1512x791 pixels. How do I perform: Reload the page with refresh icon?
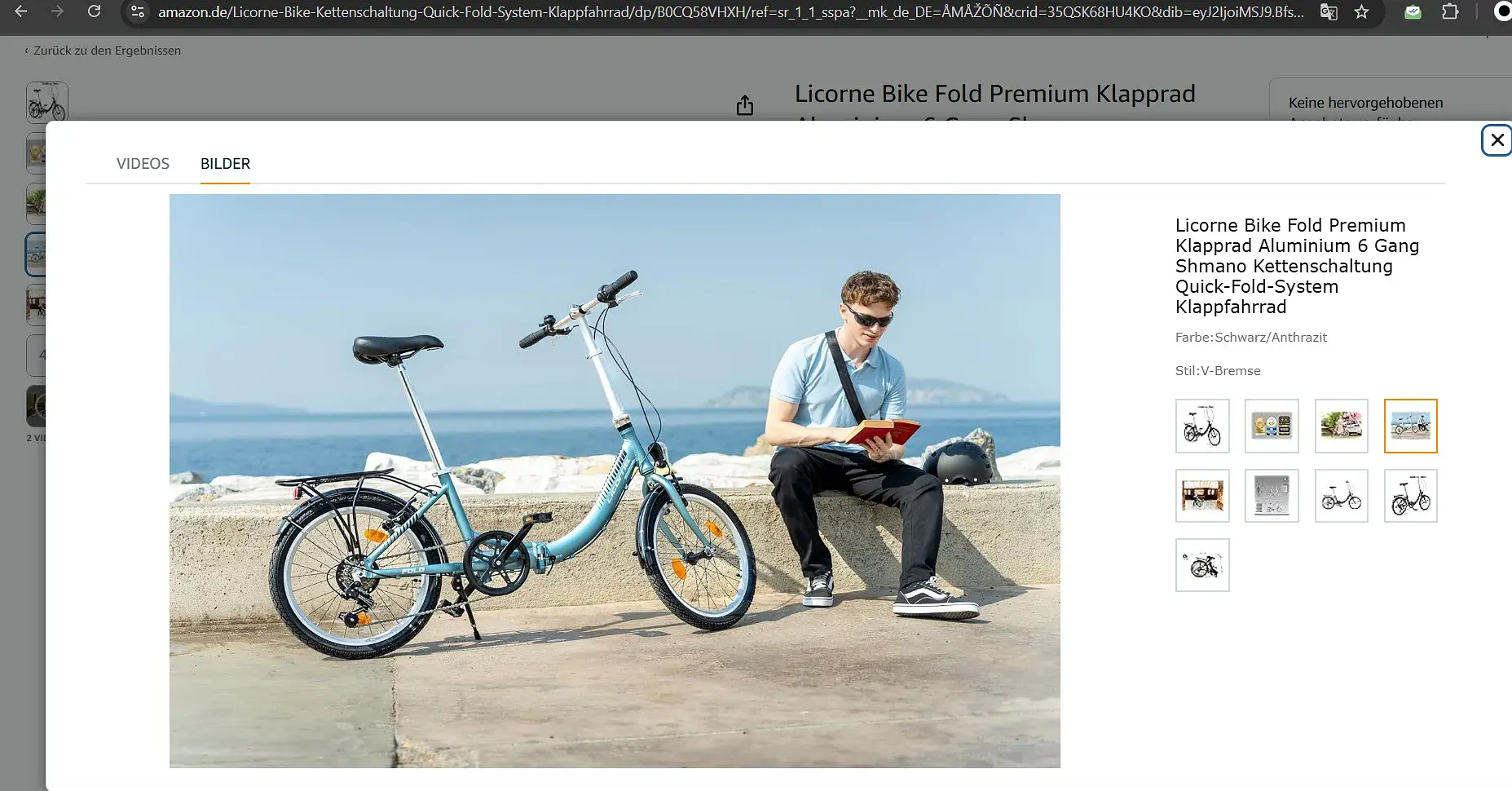tap(94, 11)
